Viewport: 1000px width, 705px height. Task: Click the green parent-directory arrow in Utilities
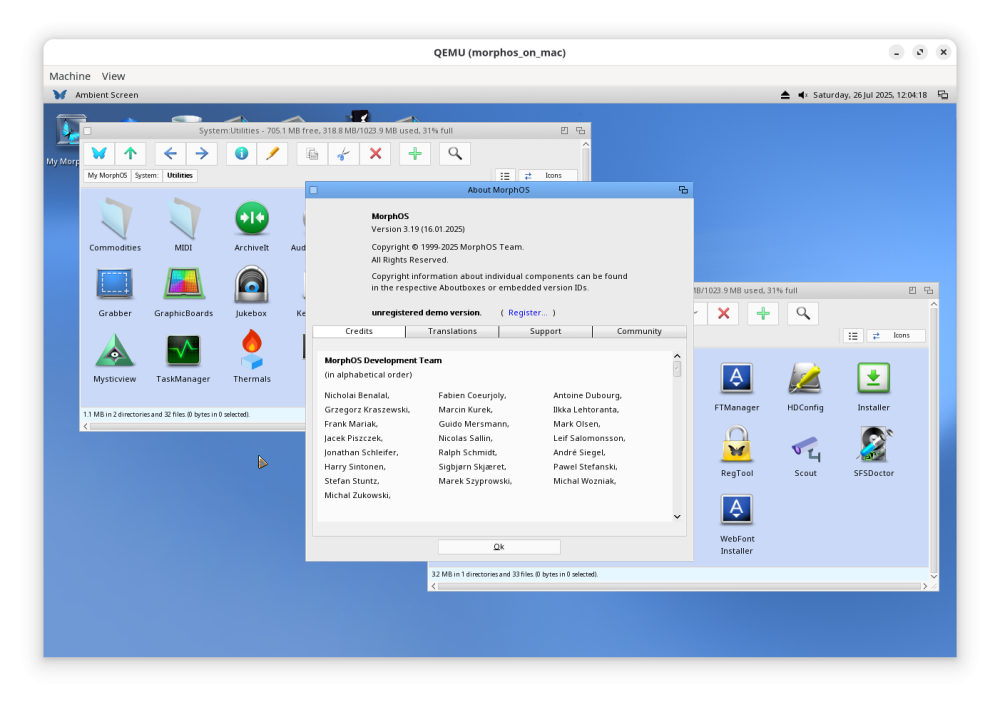point(130,153)
